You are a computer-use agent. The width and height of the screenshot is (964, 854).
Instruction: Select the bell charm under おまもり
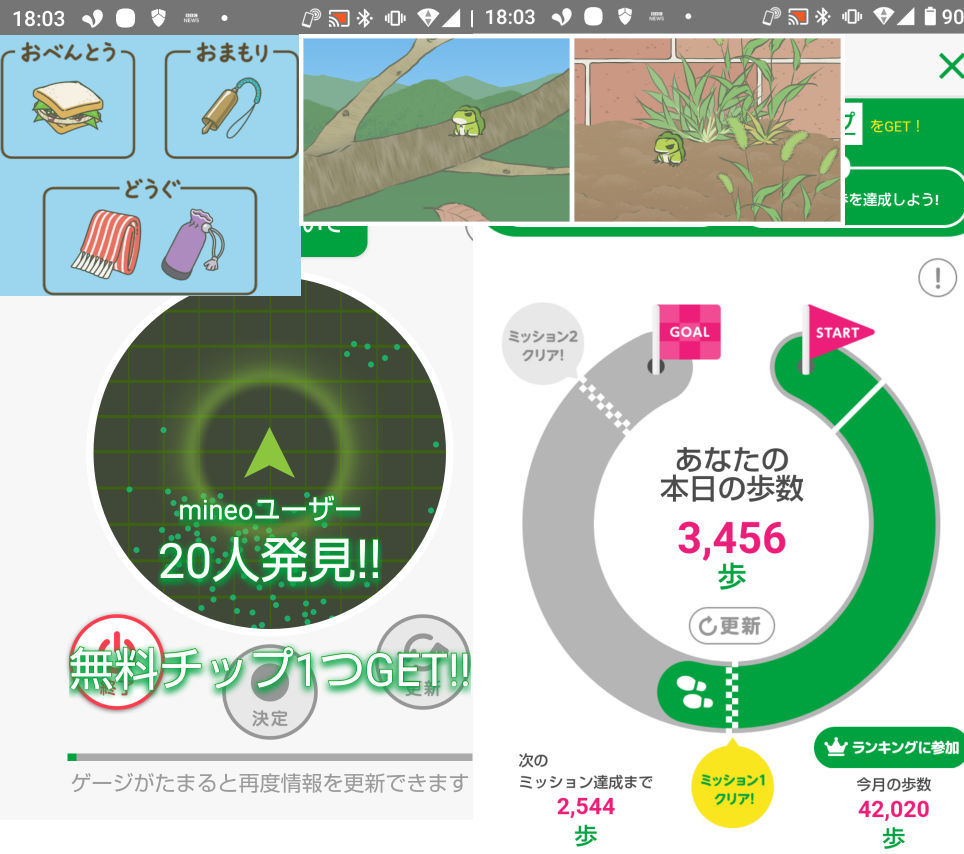click(231, 108)
